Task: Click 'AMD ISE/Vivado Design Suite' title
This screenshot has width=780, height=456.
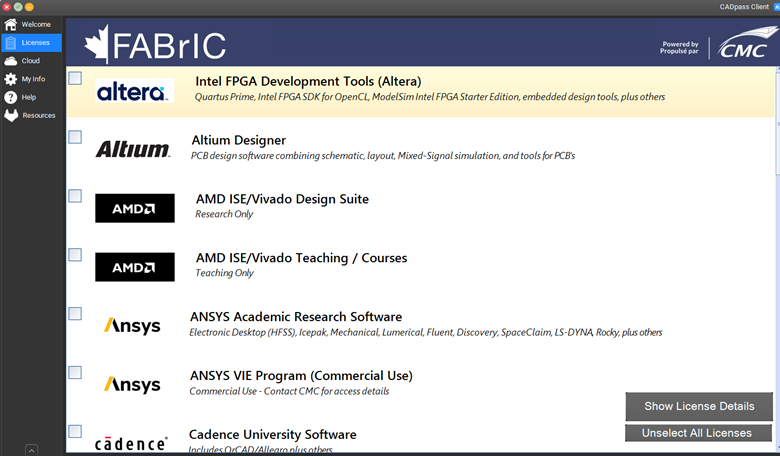Action: click(282, 199)
